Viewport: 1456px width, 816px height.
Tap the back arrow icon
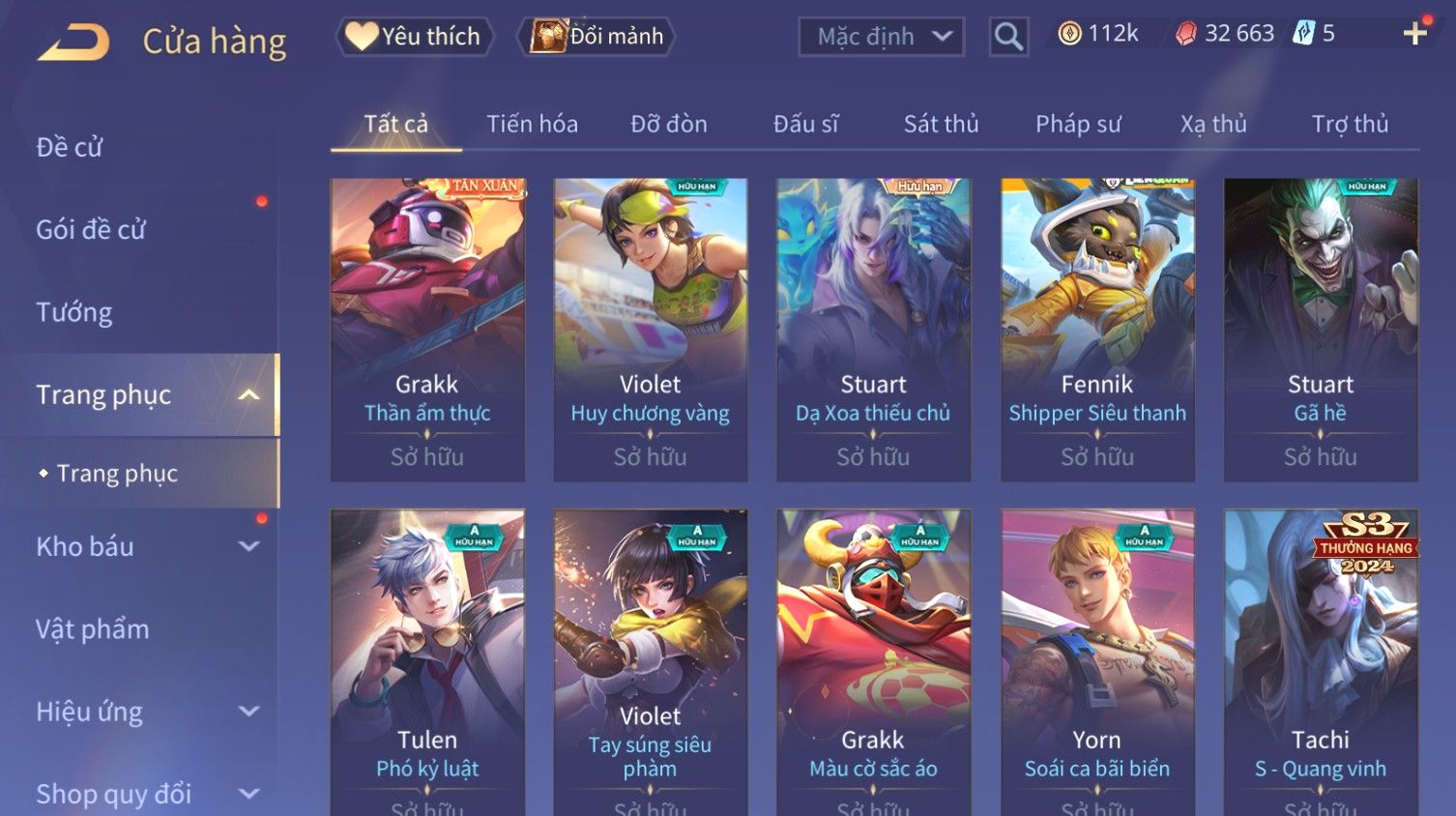(x=74, y=43)
